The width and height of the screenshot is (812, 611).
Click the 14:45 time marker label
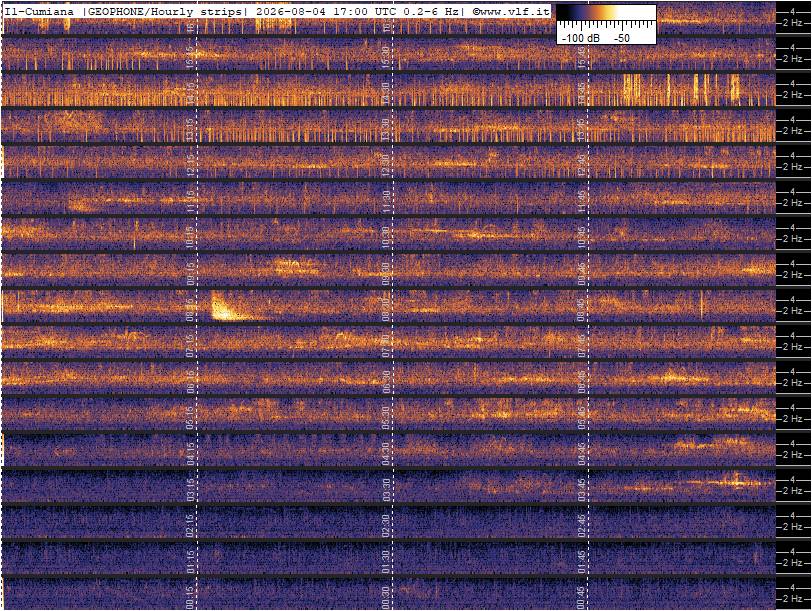[582, 93]
